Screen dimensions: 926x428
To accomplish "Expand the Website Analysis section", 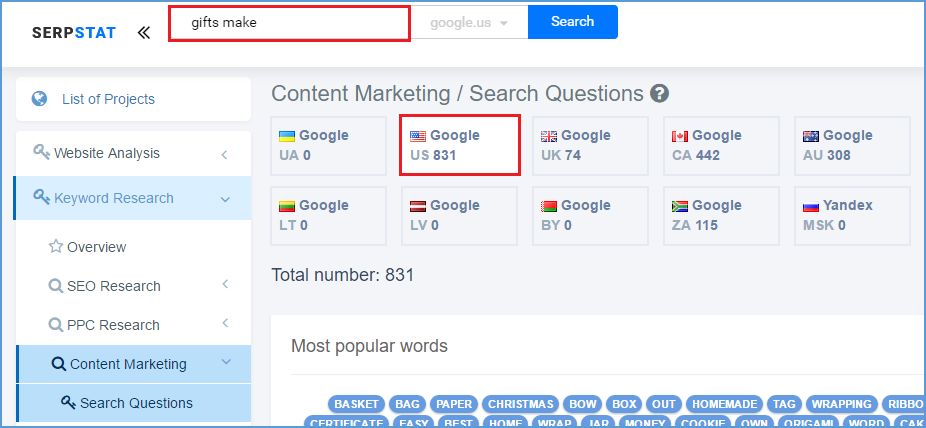I will pyautogui.click(x=224, y=154).
